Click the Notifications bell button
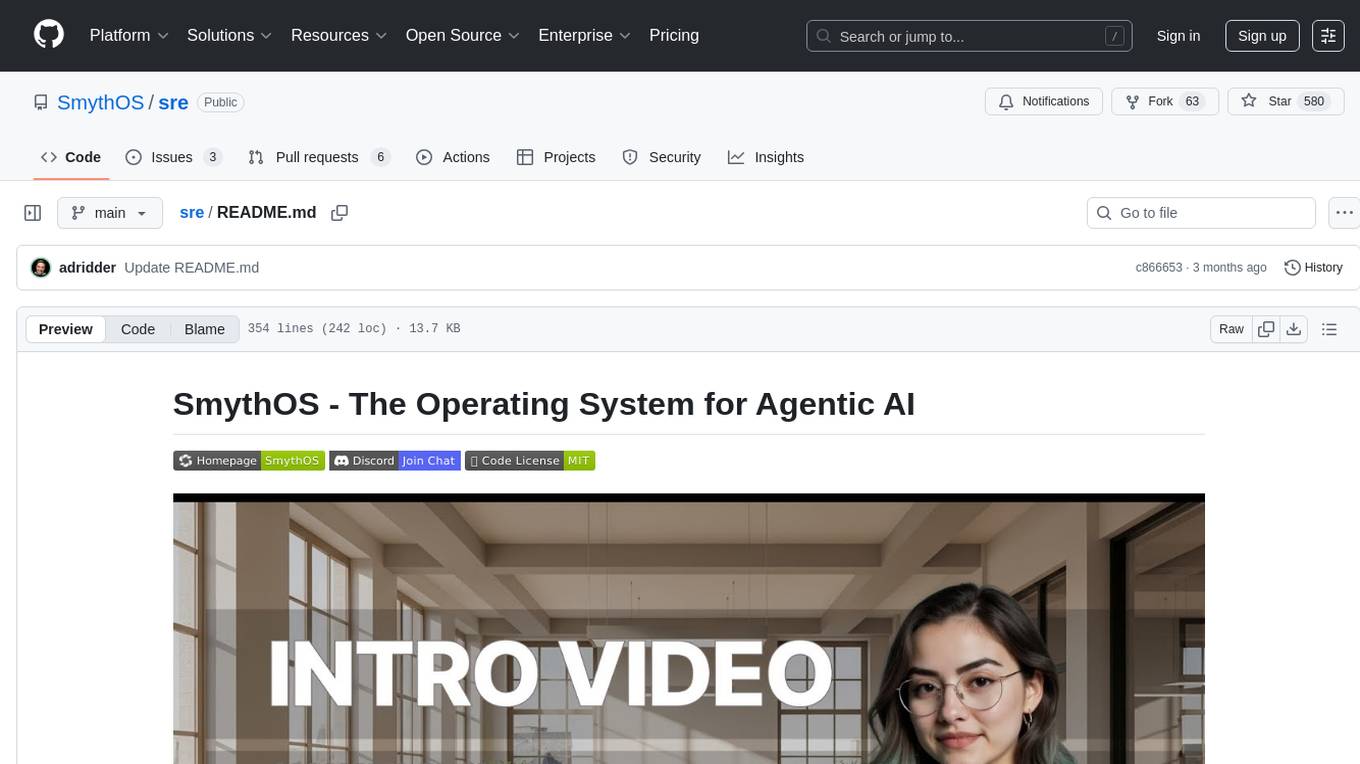 click(x=1044, y=102)
